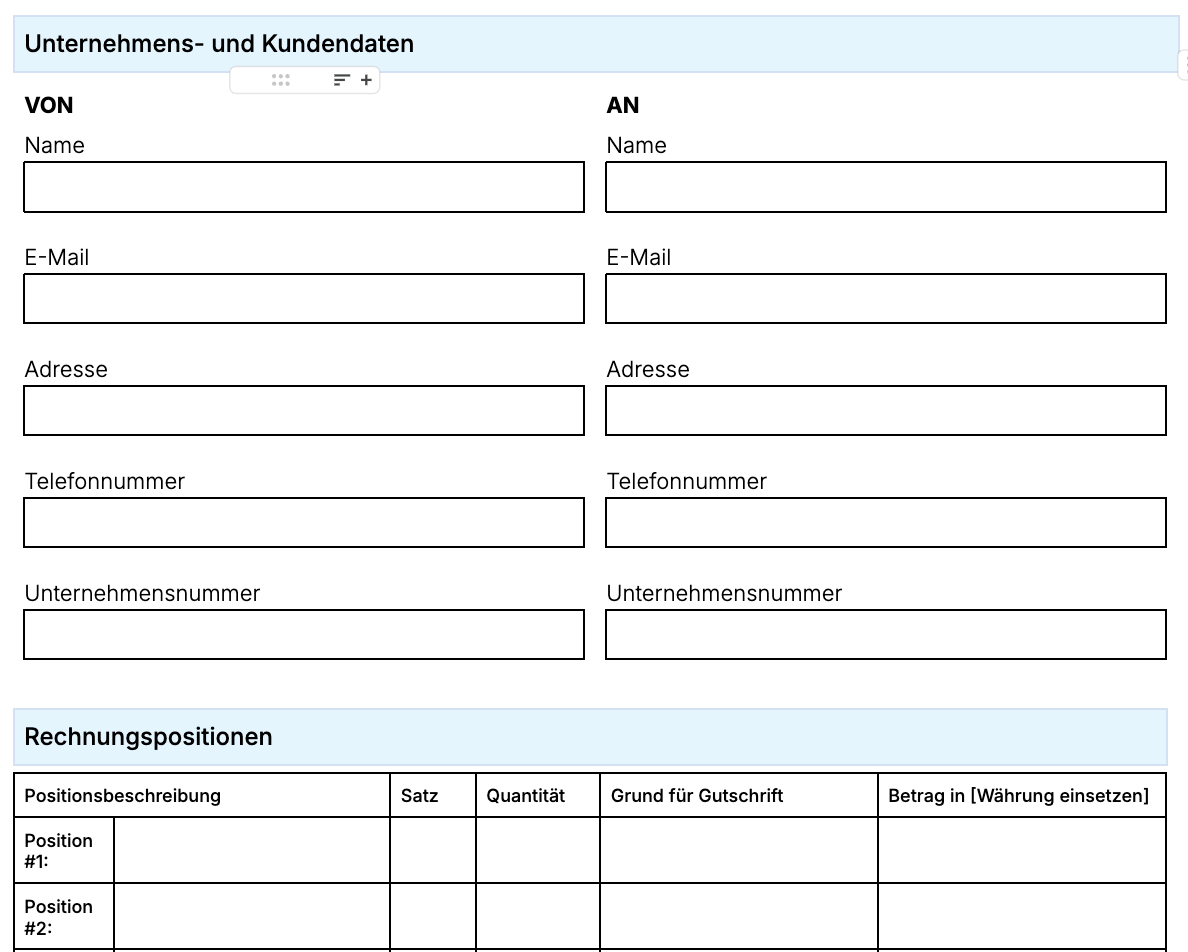Click VON Unternehmensnummer input field
This screenshot has width=1188, height=952.
pyautogui.click(x=304, y=635)
